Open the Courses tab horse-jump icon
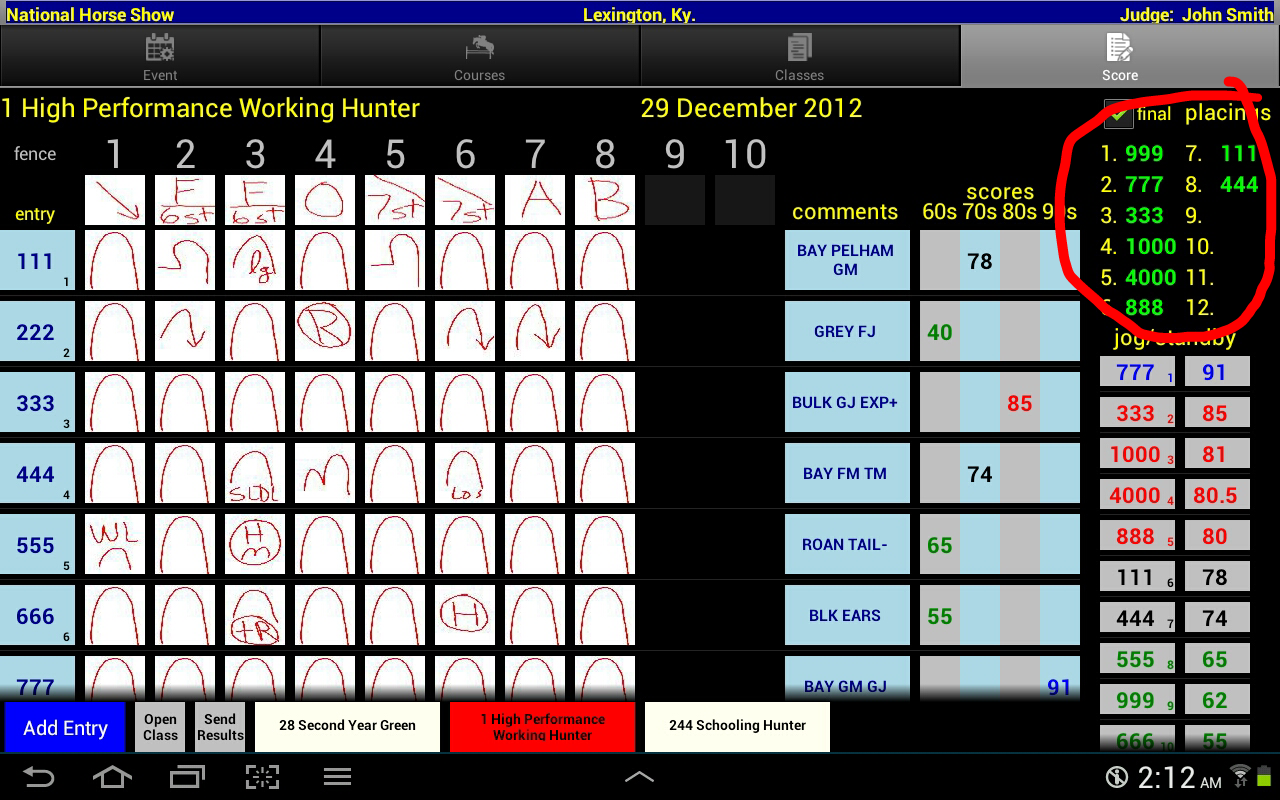 (479, 48)
